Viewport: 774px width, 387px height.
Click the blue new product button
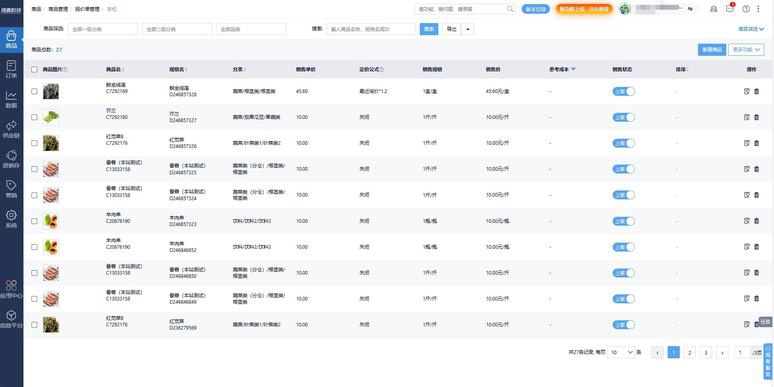712,49
